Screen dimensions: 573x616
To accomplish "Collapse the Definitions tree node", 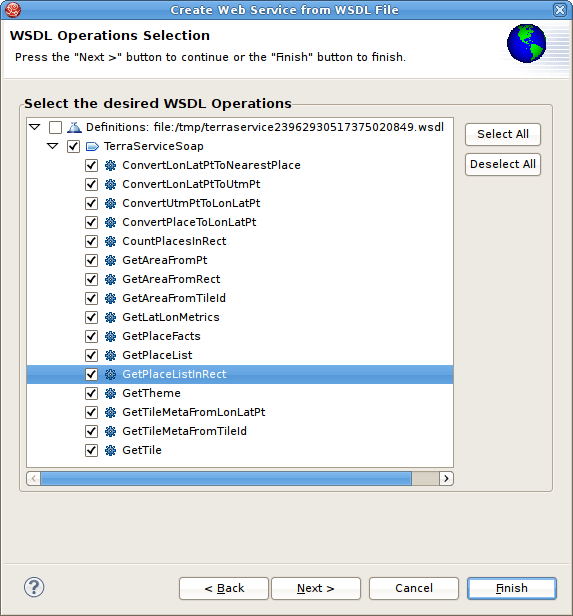I will 35,127.
